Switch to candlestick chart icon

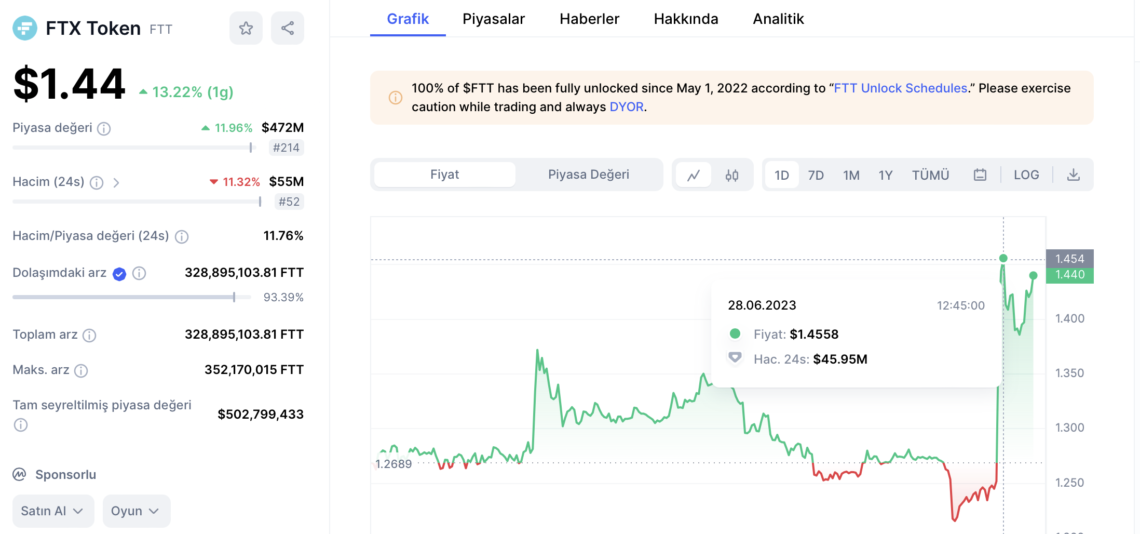(x=732, y=175)
